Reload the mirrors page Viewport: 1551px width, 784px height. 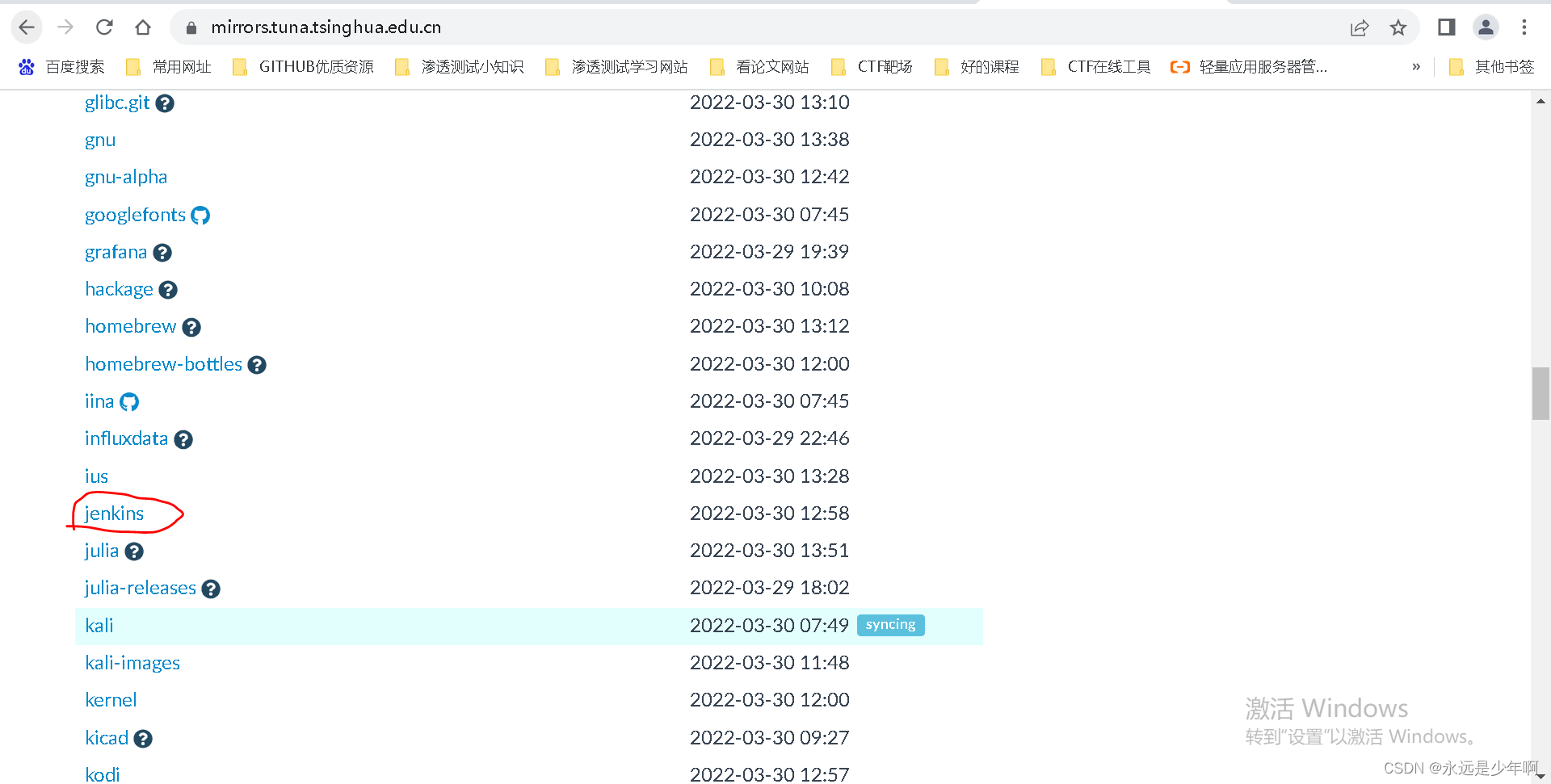pyautogui.click(x=104, y=27)
